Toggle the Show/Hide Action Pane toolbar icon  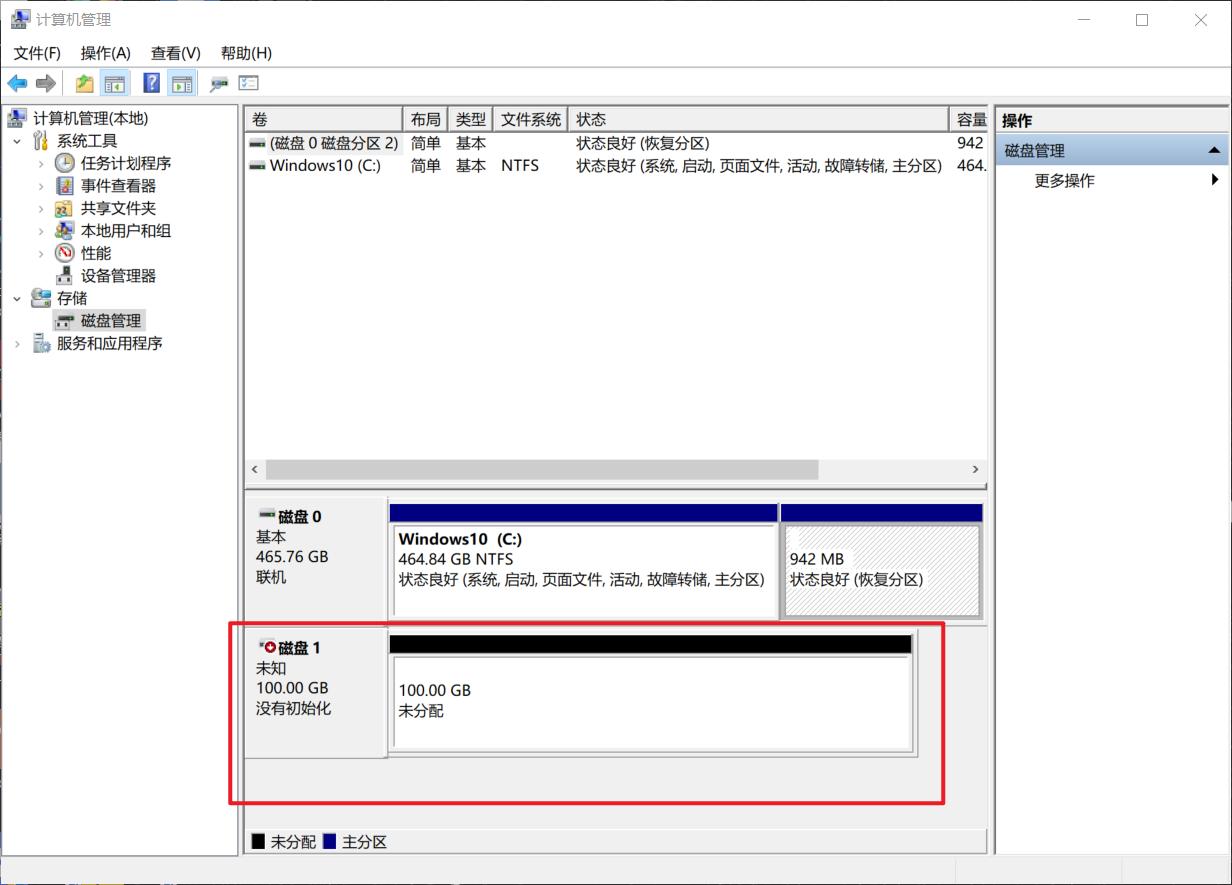181,84
